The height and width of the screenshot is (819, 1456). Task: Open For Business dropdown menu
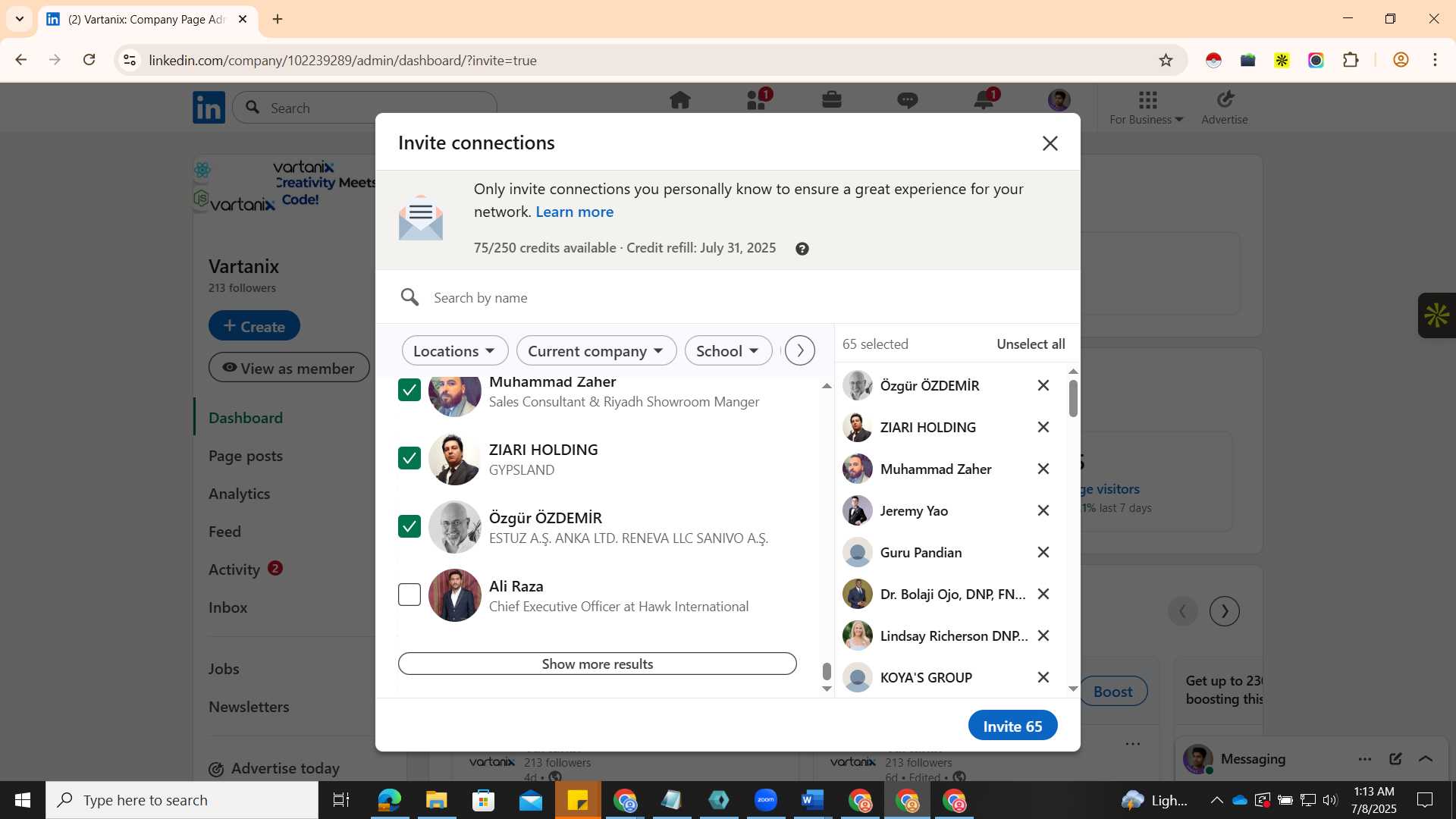point(1147,107)
